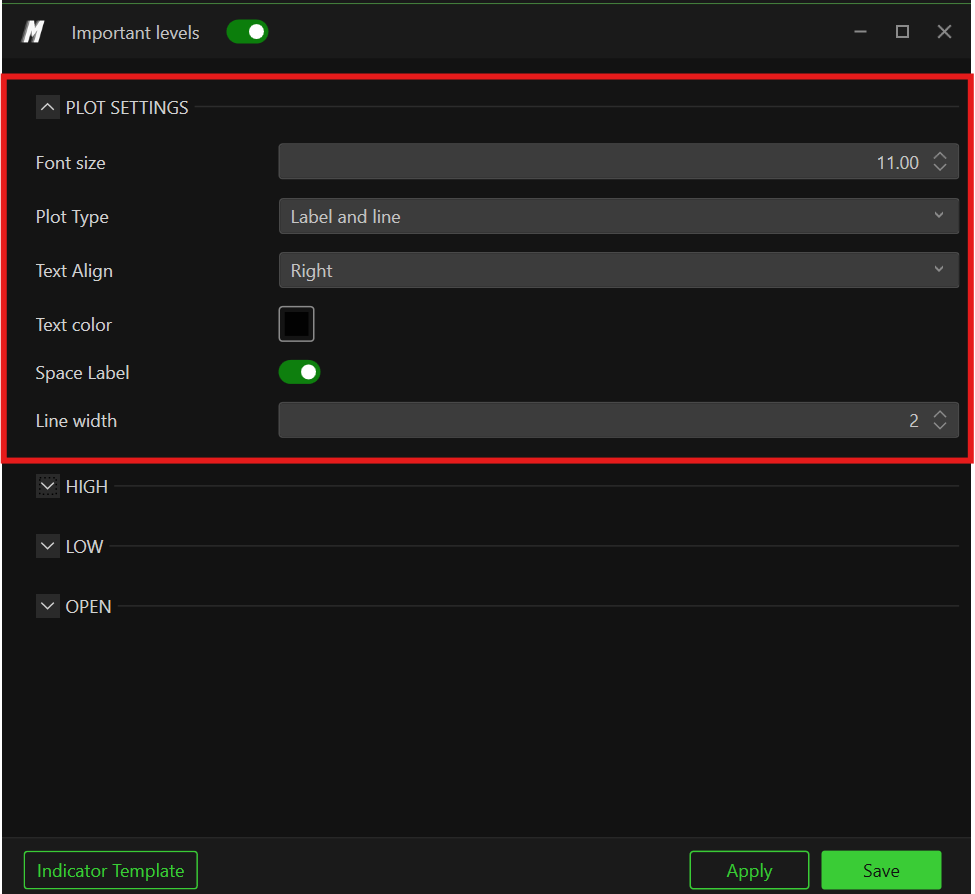Viewport: 975px width, 894px height.
Task: Click the M application logo icon
Action: coord(33,32)
